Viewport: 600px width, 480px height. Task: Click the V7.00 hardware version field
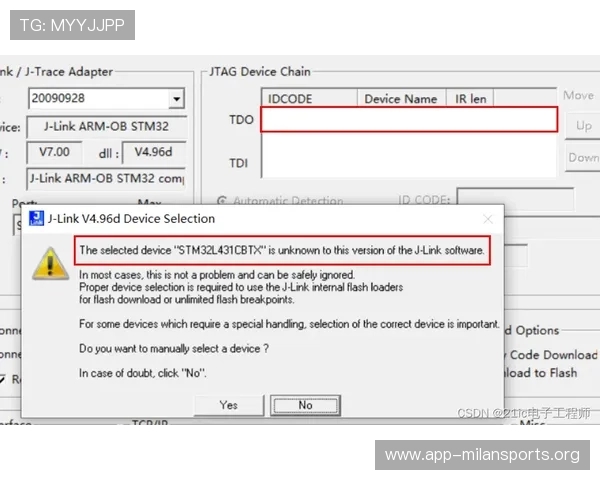54,152
